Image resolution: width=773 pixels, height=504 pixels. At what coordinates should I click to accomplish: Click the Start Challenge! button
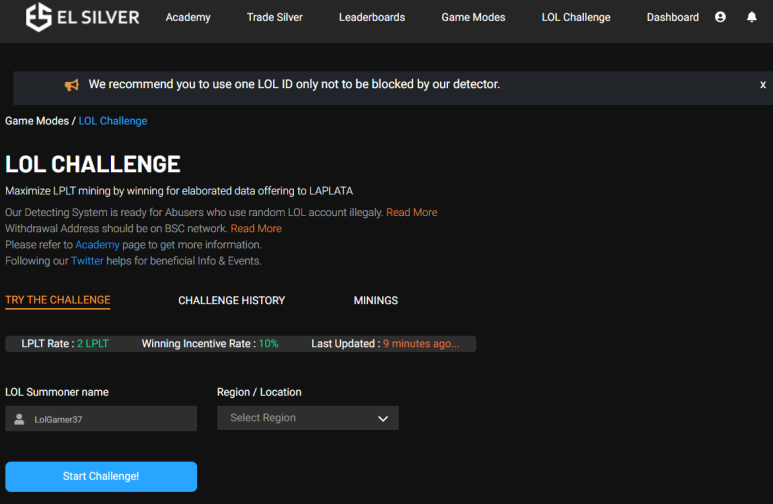point(101,476)
